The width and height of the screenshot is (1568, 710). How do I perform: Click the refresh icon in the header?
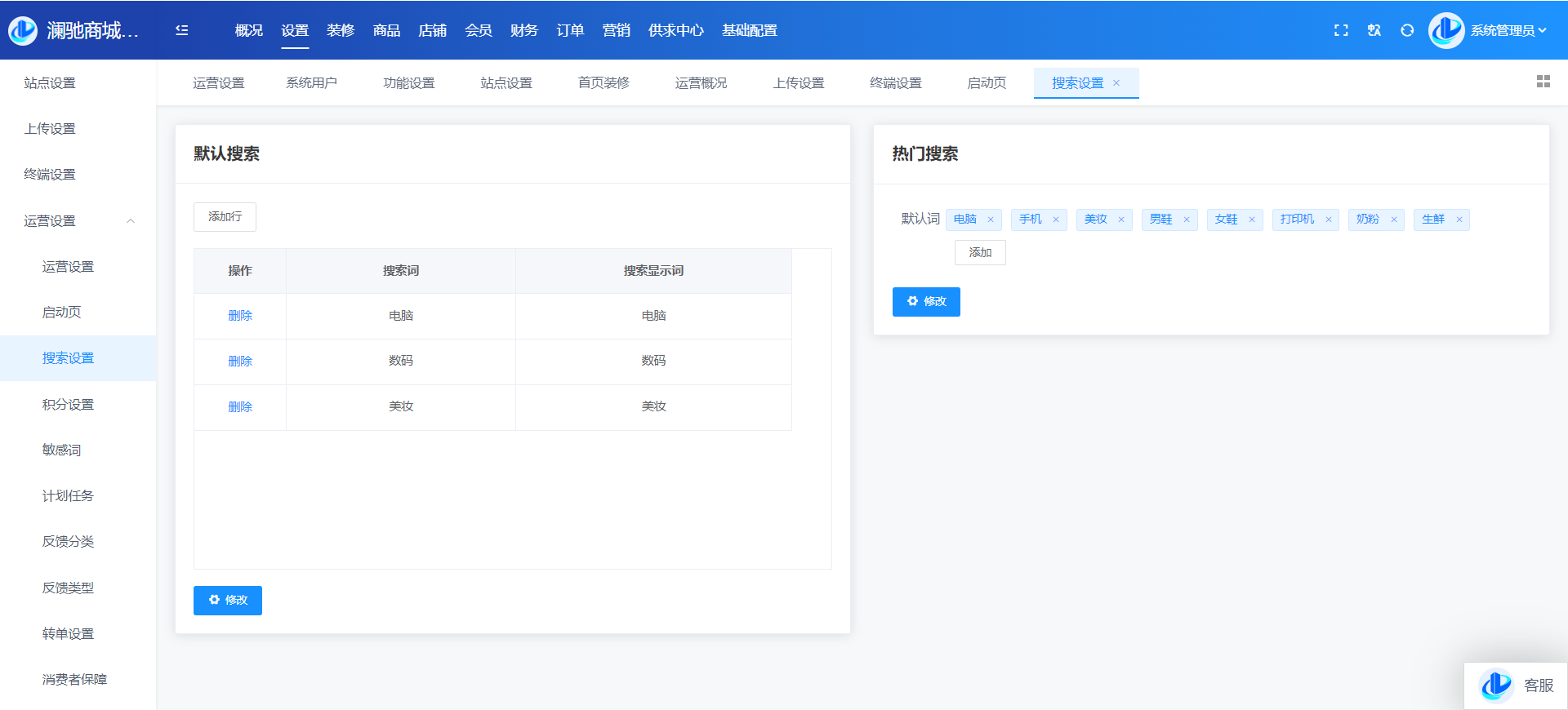[1407, 30]
